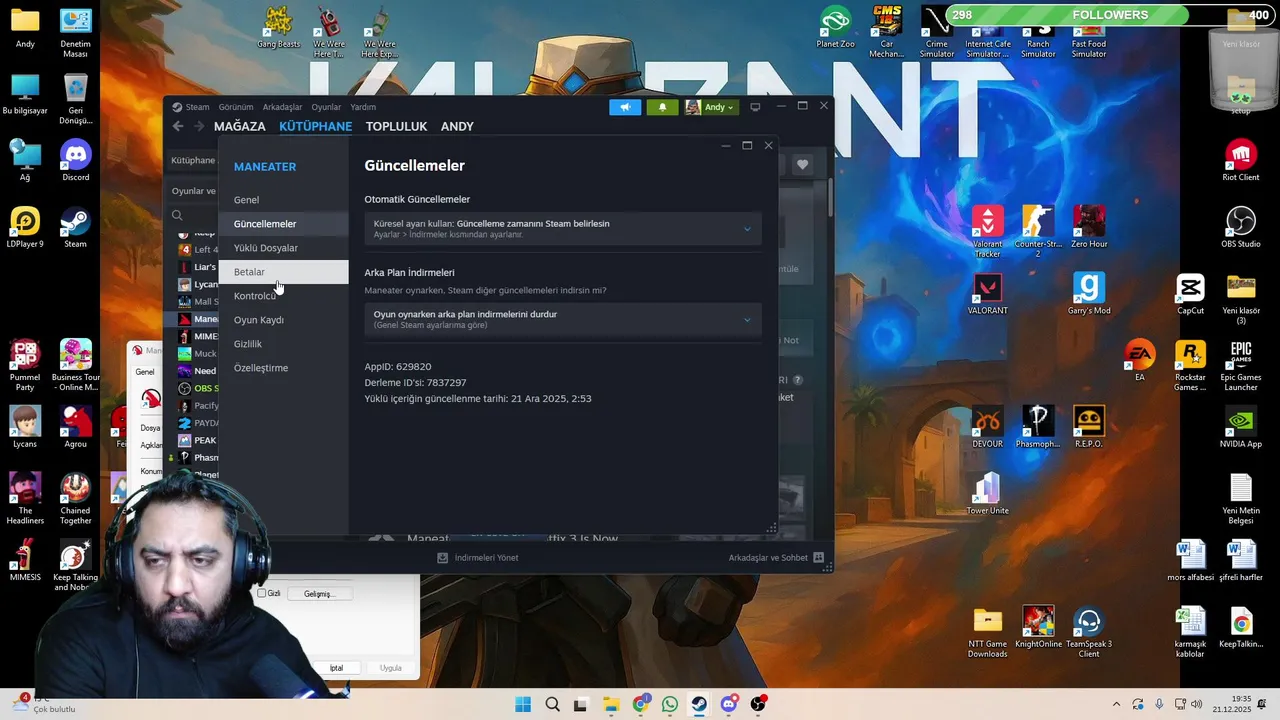Viewport: 1280px width, 720px height.
Task: Open OBS Studio desktop icon
Action: [1241, 228]
